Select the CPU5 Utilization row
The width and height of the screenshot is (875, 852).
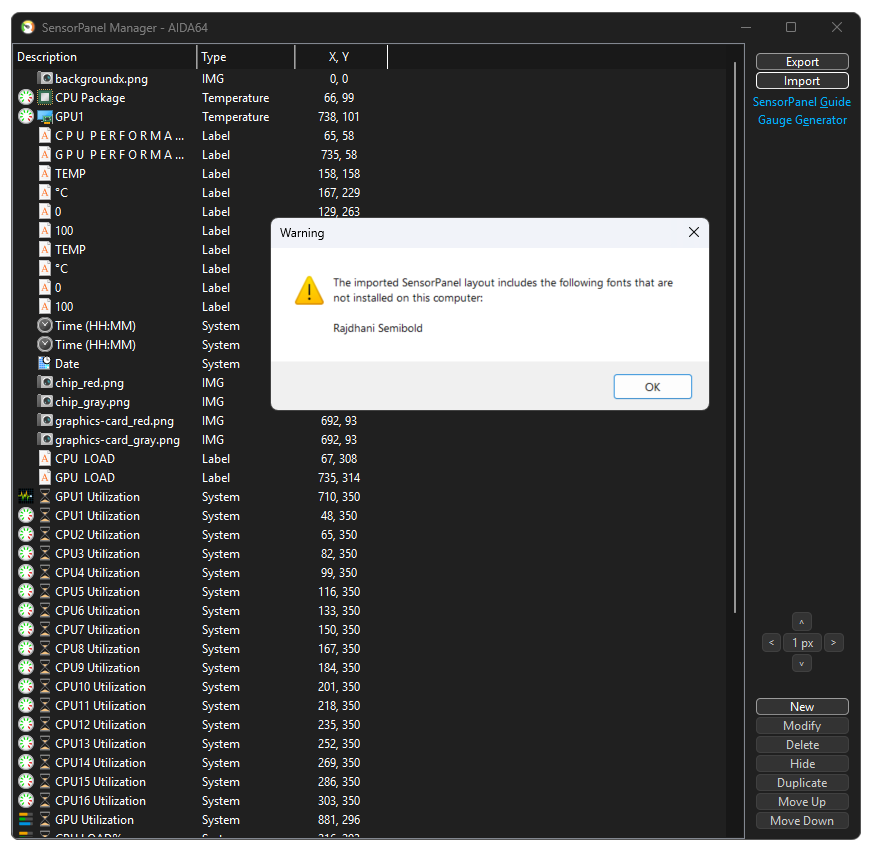(x=371, y=591)
